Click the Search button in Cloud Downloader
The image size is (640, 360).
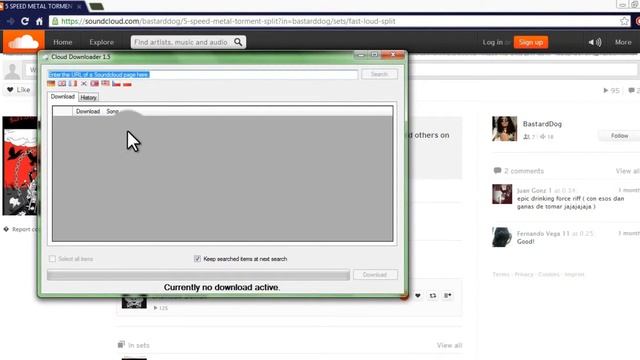coord(379,74)
